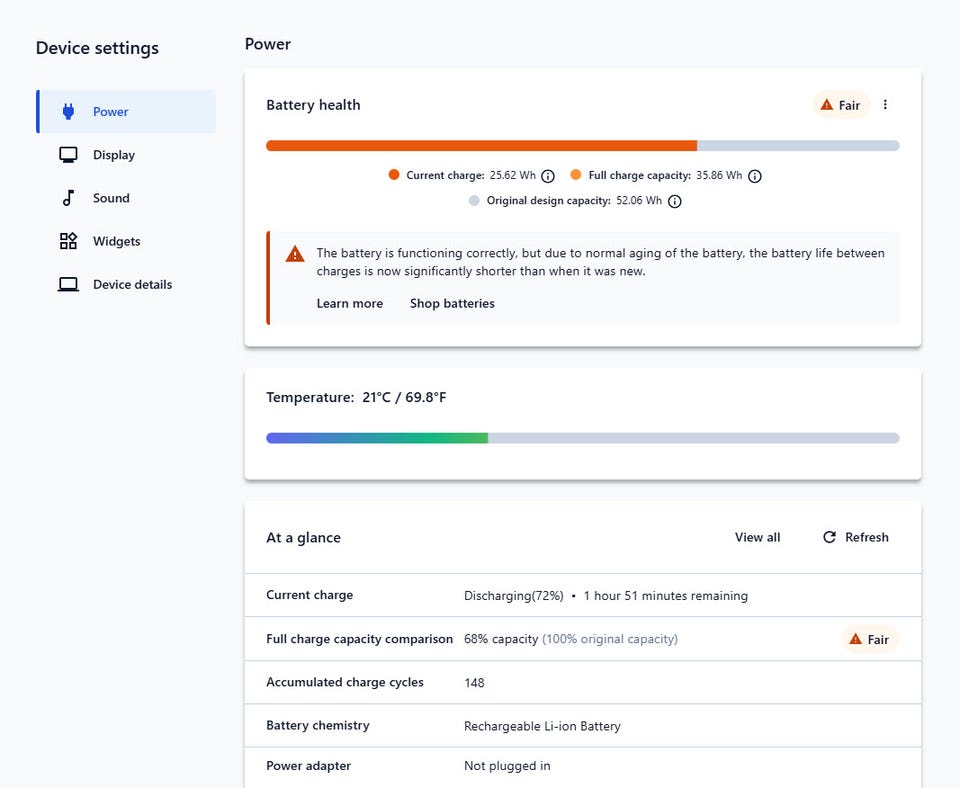Click the Sound music note icon
Image resolution: width=960 pixels, height=788 pixels.
pos(69,198)
